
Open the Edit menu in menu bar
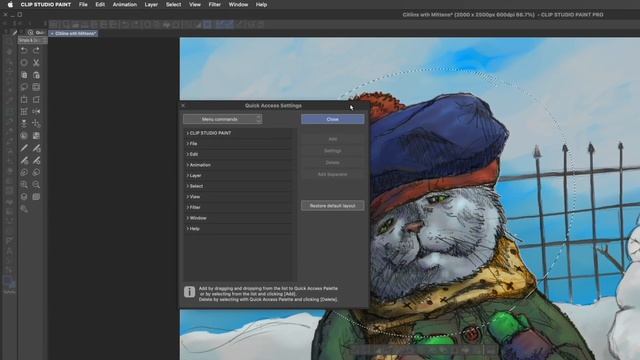[100, 4]
